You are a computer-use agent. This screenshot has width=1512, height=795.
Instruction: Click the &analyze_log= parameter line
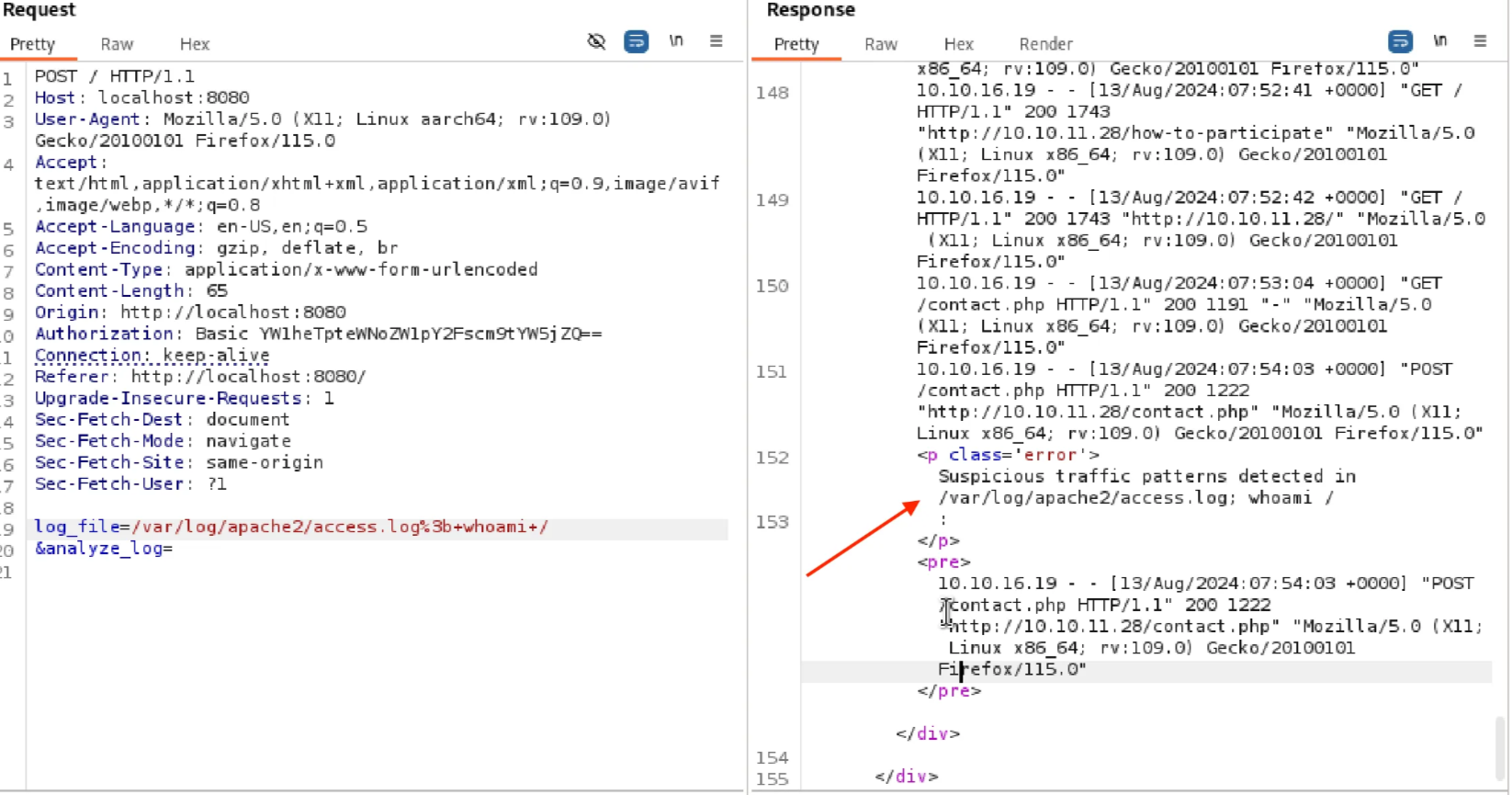tap(104, 549)
